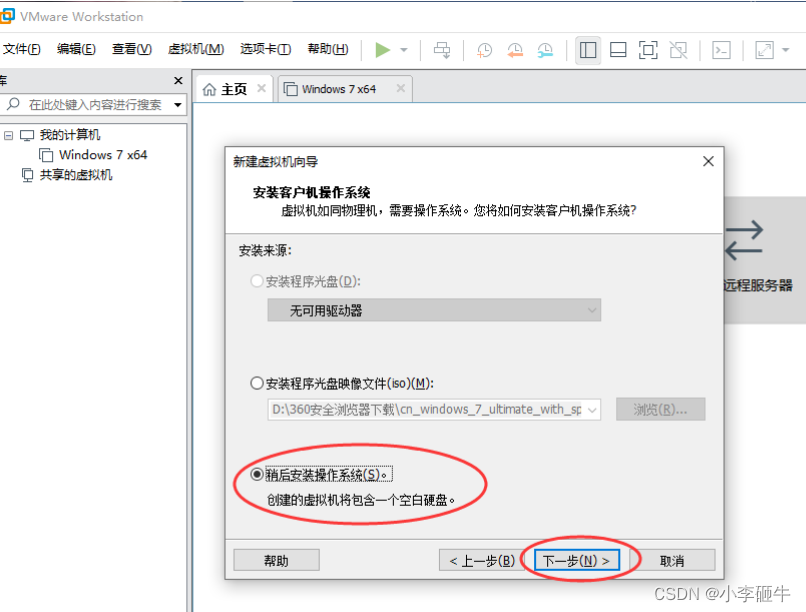Screen dimensions: 806x612
Task: Close the Windows 7 x64 tab
Action: click(401, 88)
